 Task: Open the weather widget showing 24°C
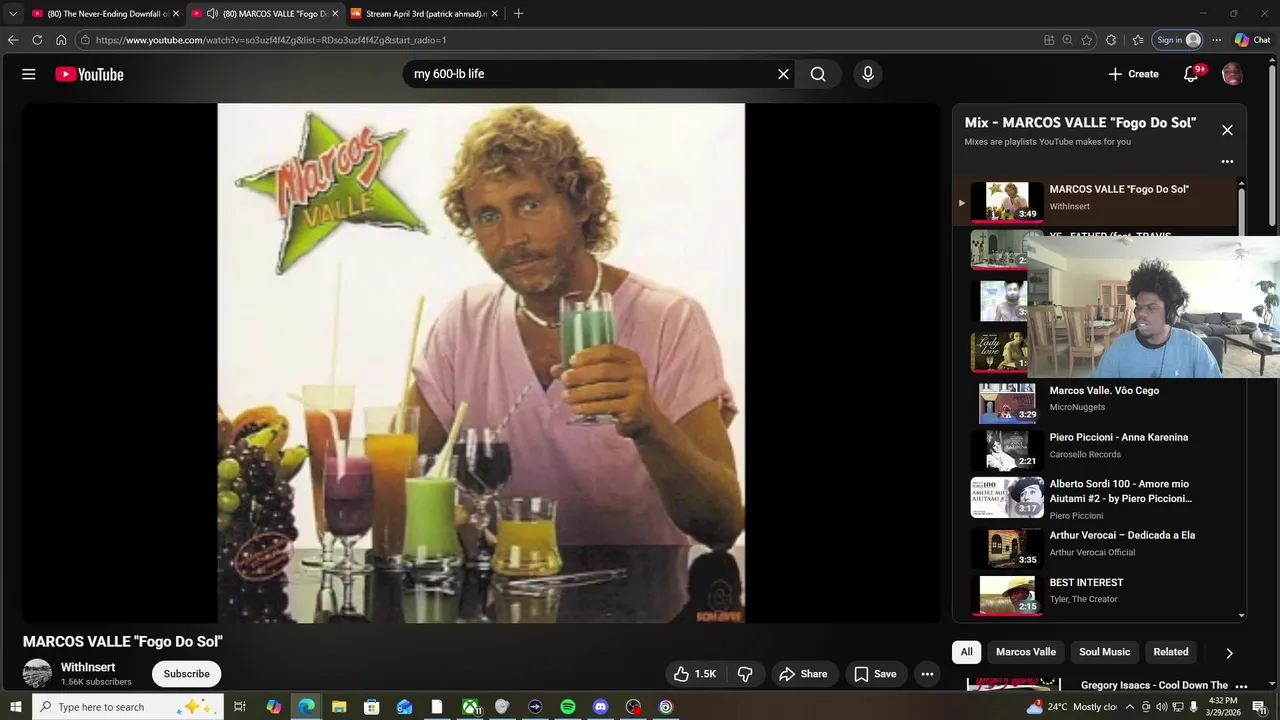(1072, 707)
